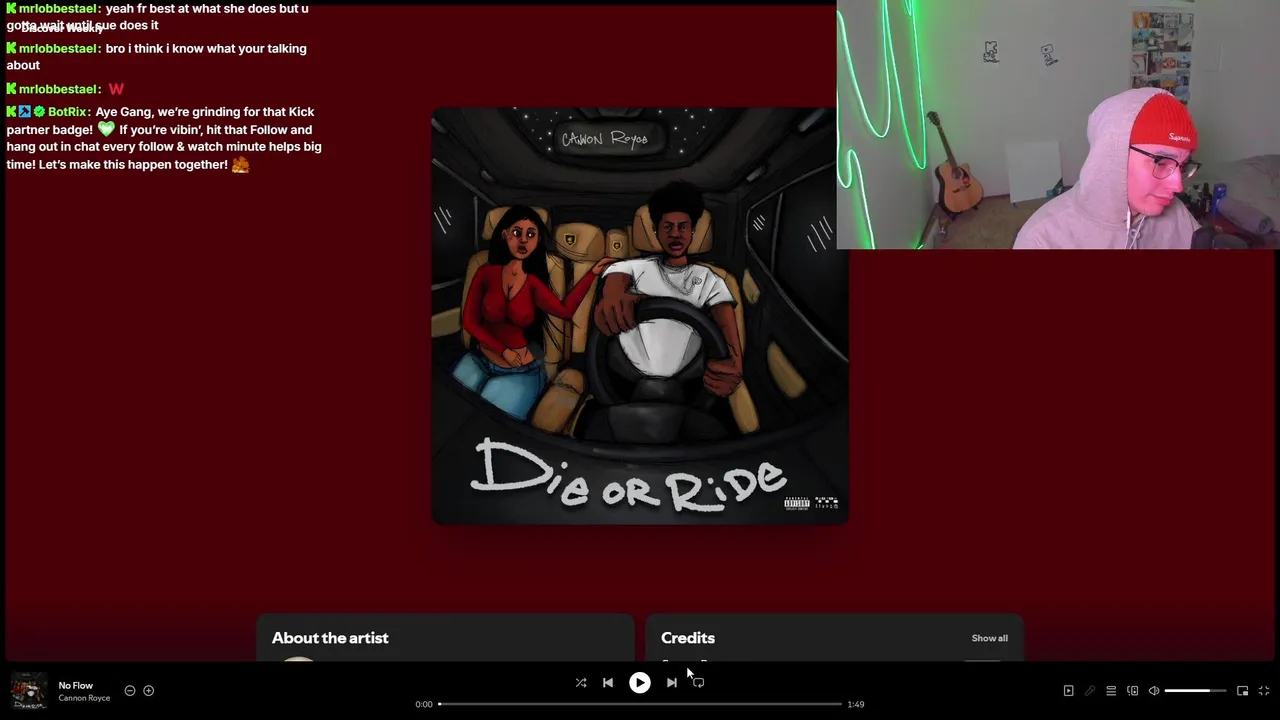Screen dimensions: 1280x720
Task: Skip to the previous track
Action: (608, 683)
